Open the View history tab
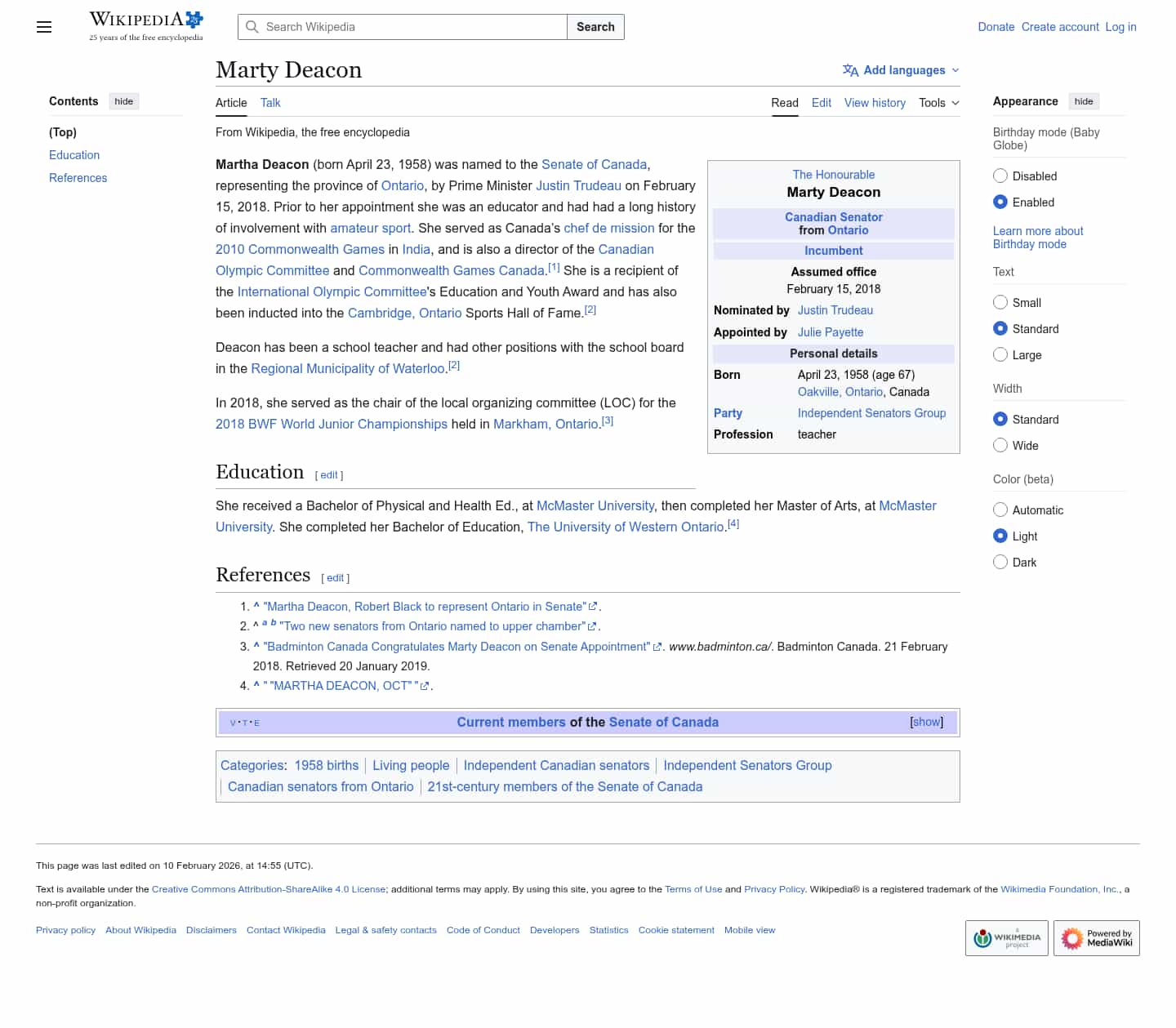Screen dimensions: 1176x1028 [875, 103]
